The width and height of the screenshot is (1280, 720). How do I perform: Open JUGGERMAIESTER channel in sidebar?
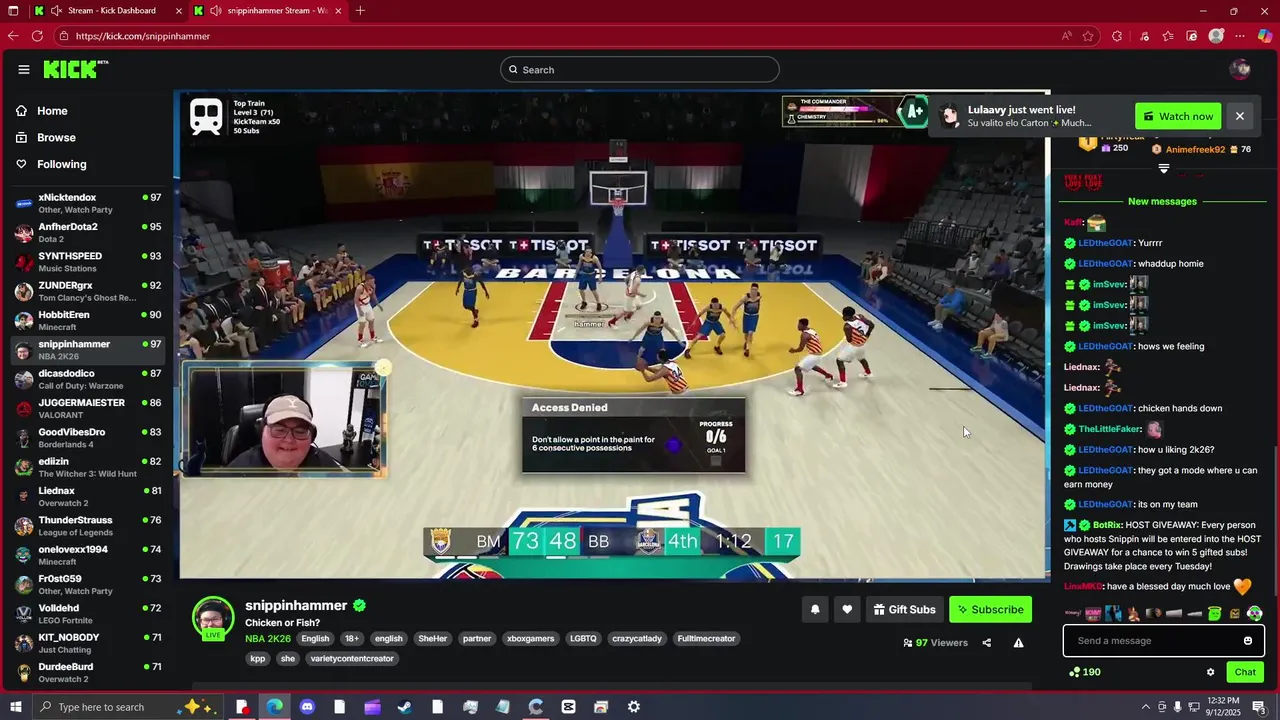88,409
